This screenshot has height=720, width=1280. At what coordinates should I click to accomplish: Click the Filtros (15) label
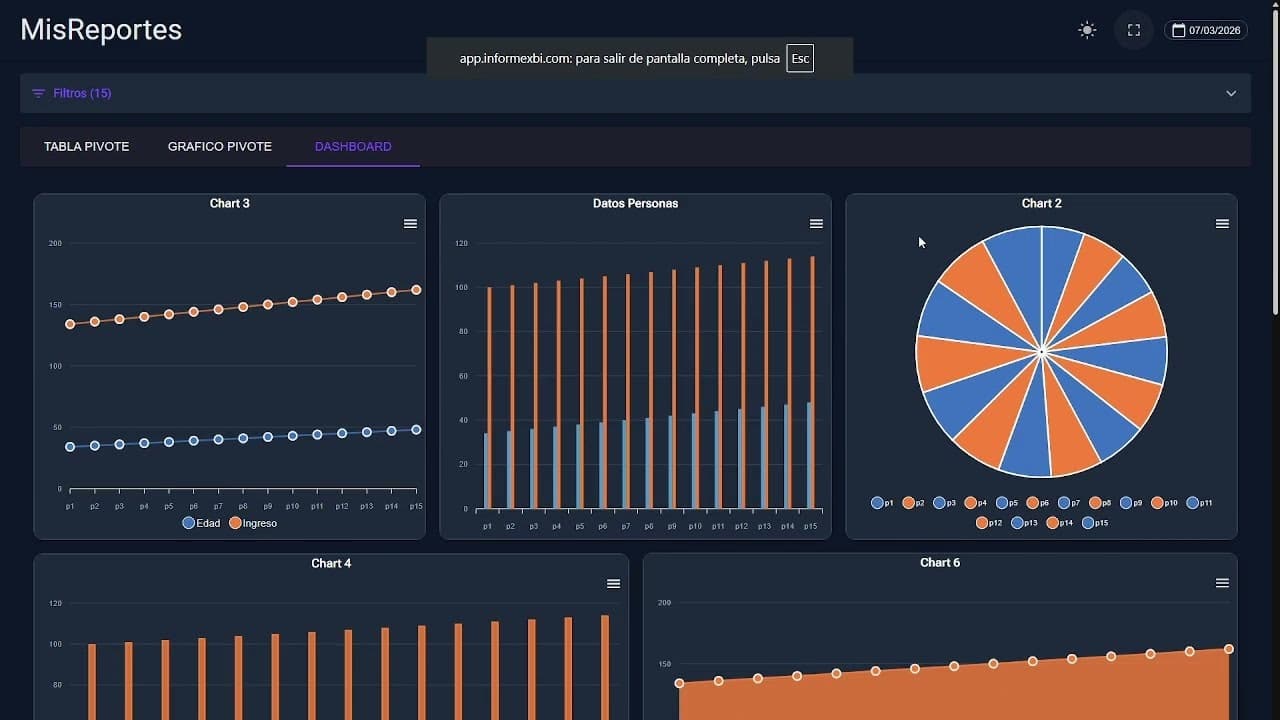click(80, 93)
